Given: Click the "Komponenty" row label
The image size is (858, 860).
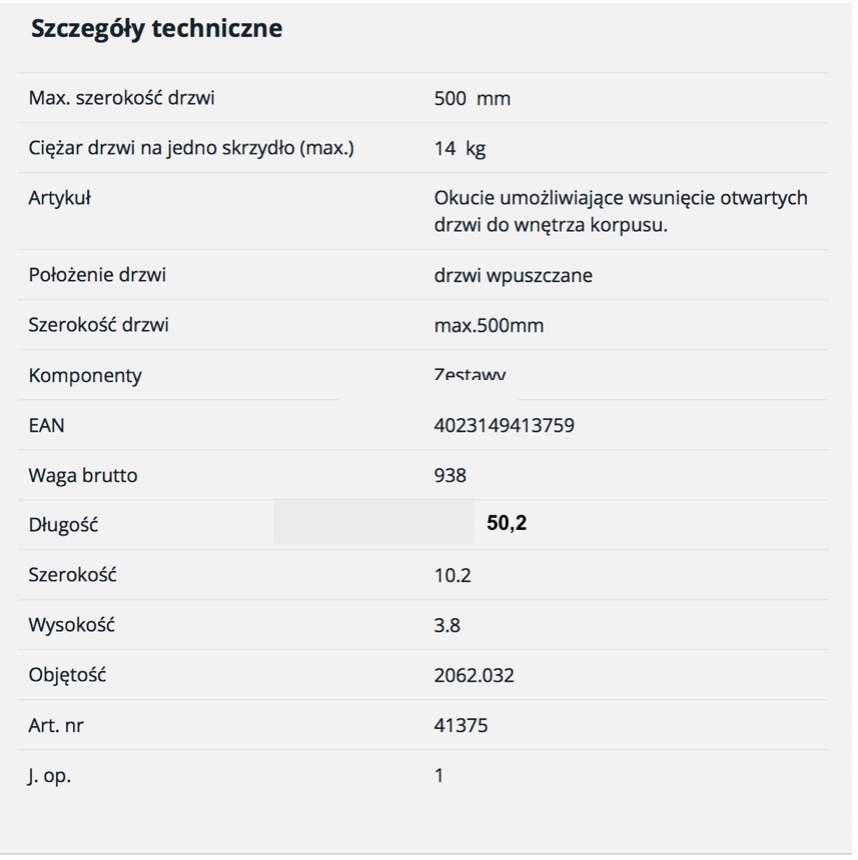Looking at the screenshot, I should coord(85,376).
